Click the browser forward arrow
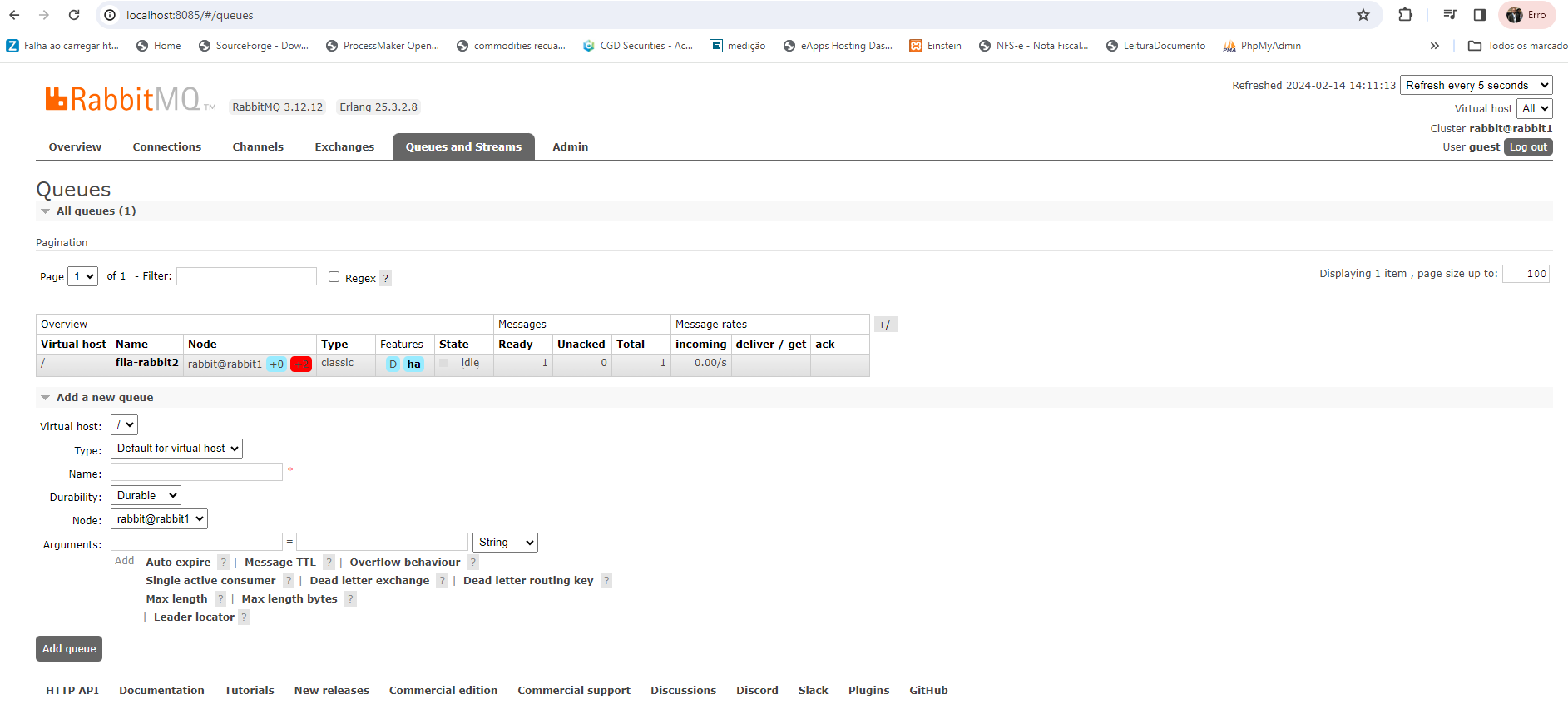 coord(44,15)
